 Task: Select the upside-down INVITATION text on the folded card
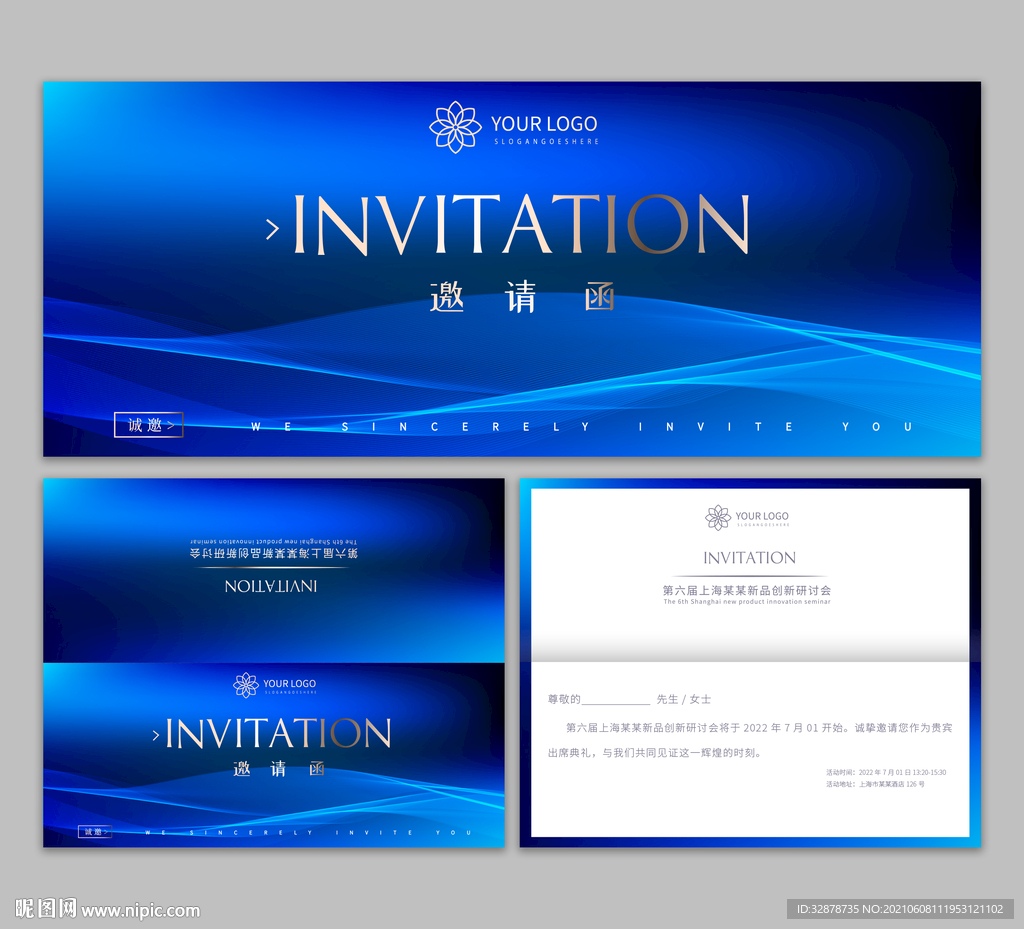[271, 586]
